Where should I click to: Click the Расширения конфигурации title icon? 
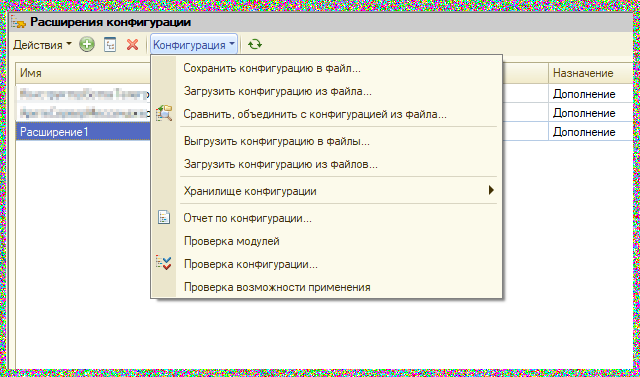pyautogui.click(x=18, y=22)
